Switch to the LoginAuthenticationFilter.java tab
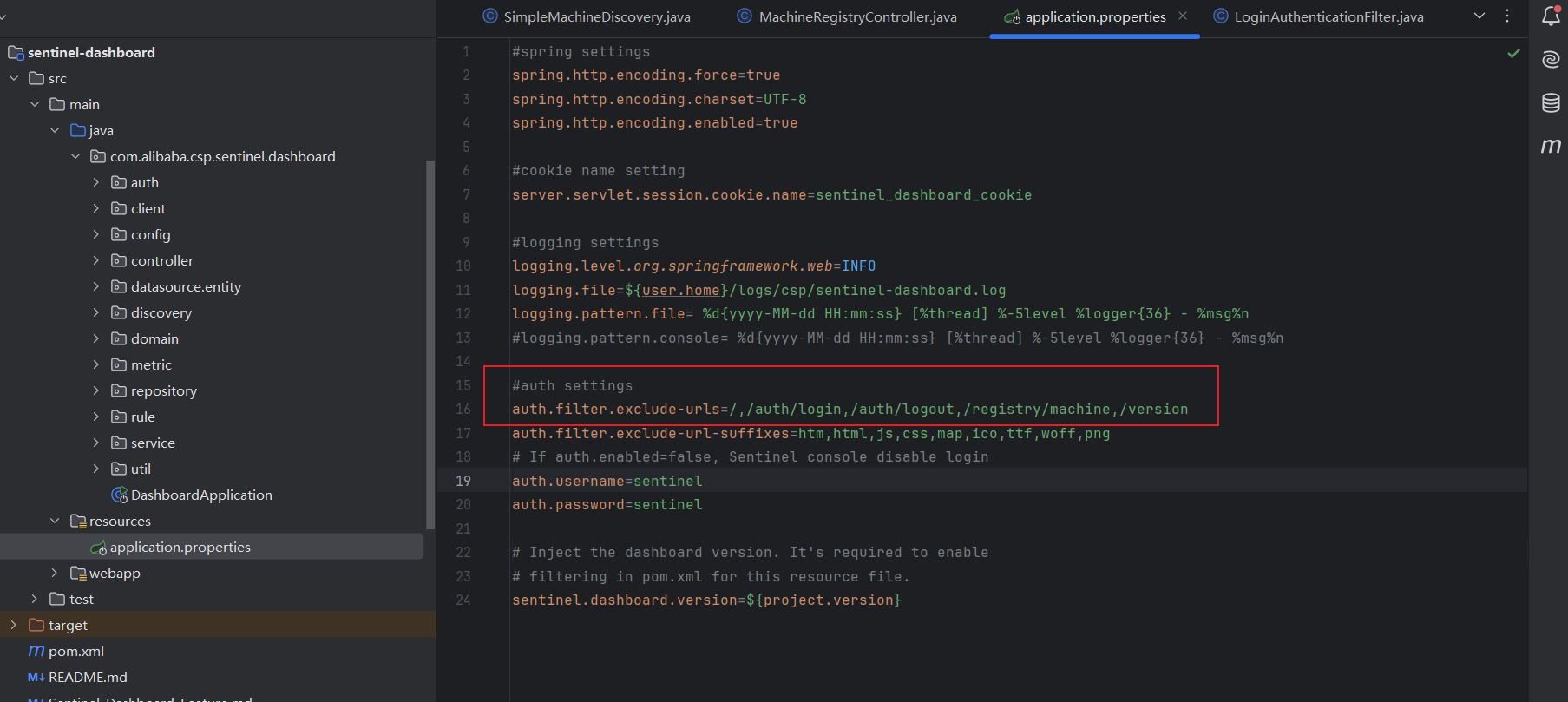Image resolution: width=1568 pixels, height=702 pixels. [1328, 16]
